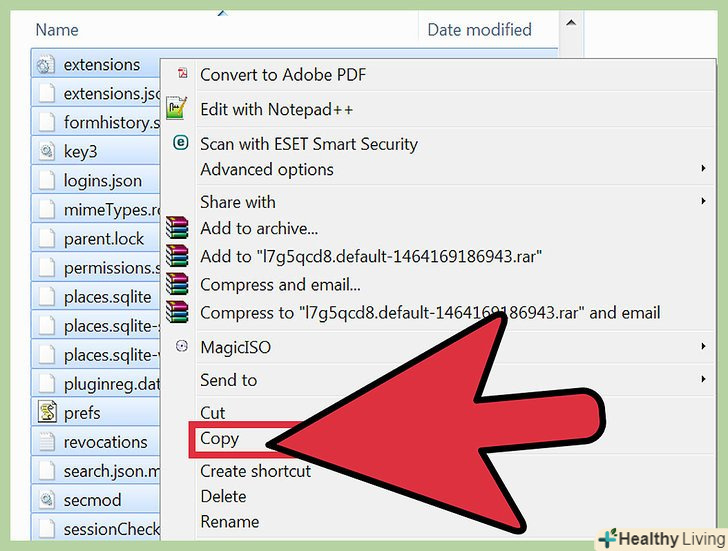Select the revocations file name
728x551 pixels.
pyautogui.click(x=106, y=442)
